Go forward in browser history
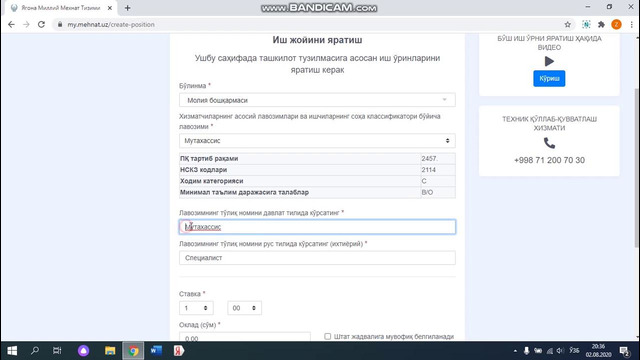This screenshot has width=640, height=360. click(26, 24)
